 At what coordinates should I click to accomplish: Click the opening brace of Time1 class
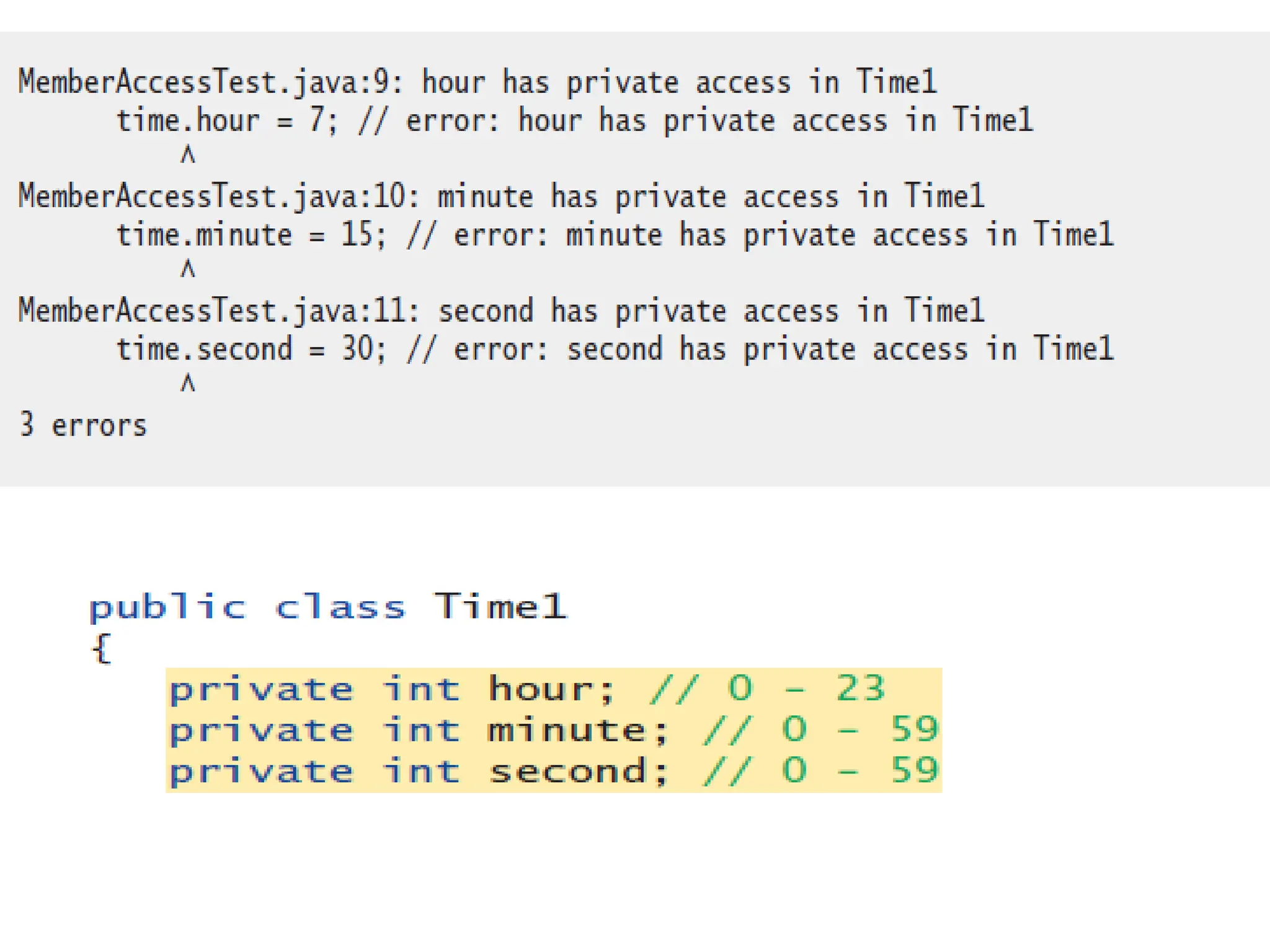(101, 649)
